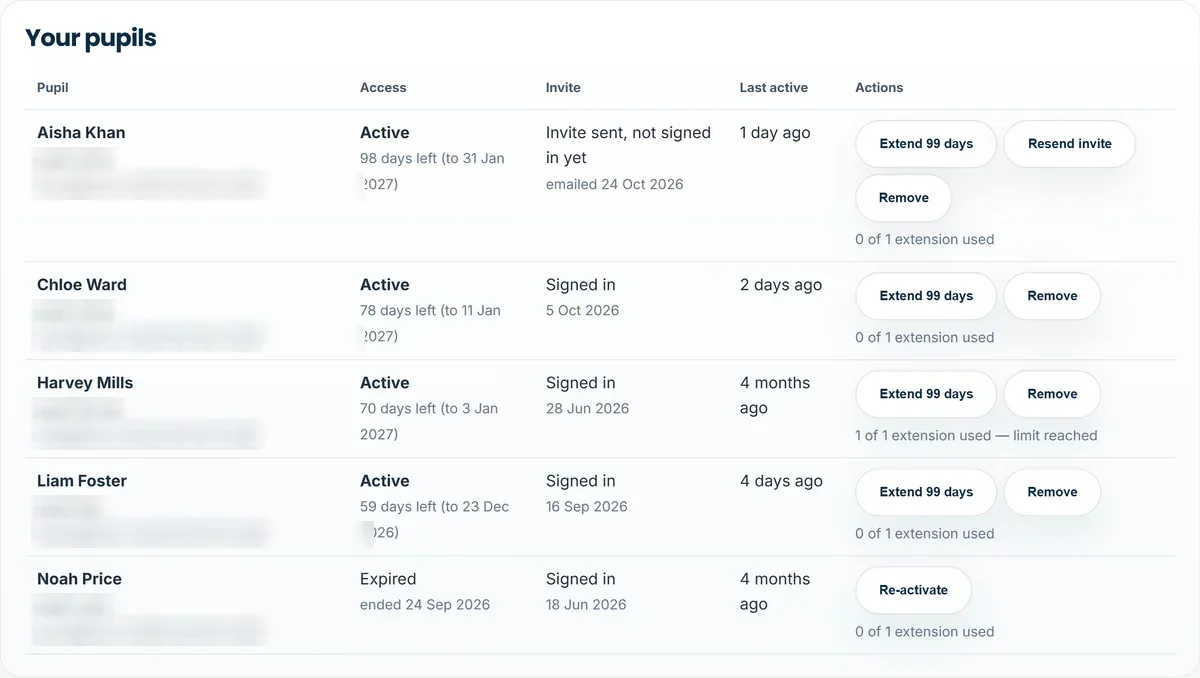Click Chloe Ward's '2 days ago' last active
1200x678 pixels.
click(781, 285)
